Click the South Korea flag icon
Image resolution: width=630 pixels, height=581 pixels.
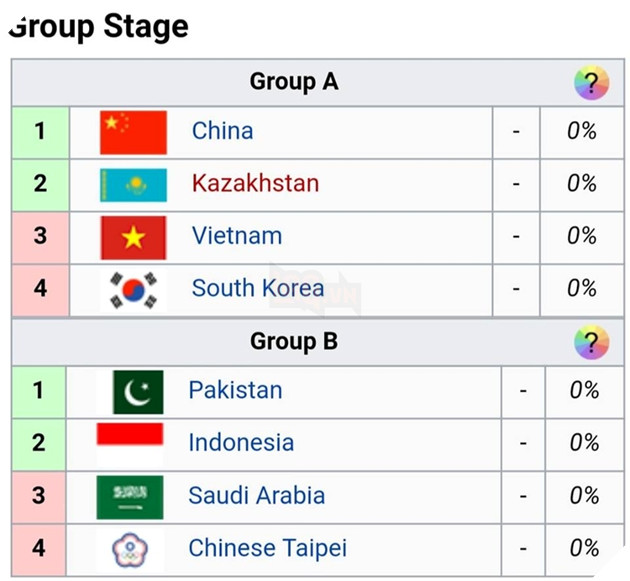[x=133, y=290]
